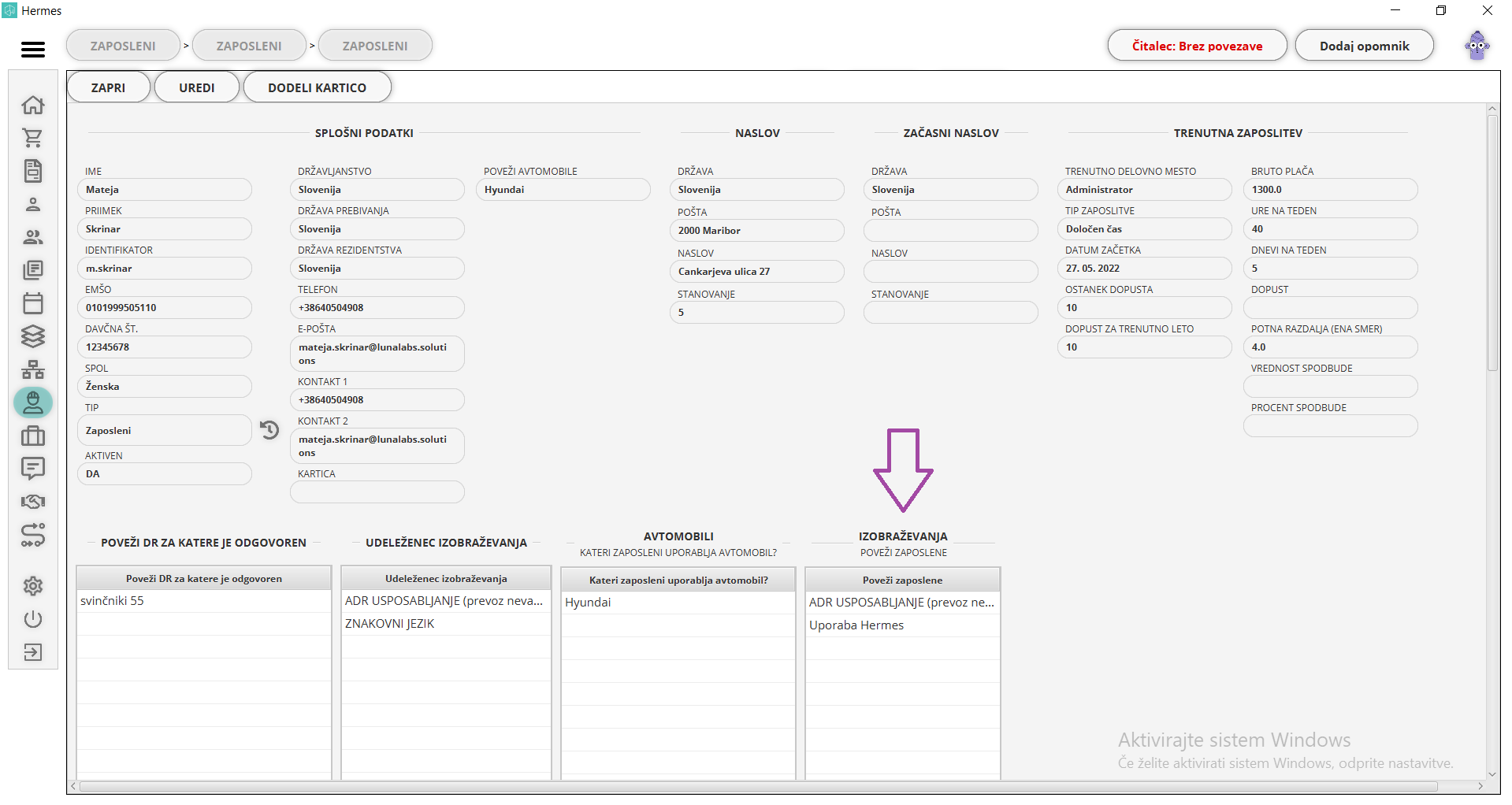Click Čitalec: Brez povezave button

coord(1197,46)
